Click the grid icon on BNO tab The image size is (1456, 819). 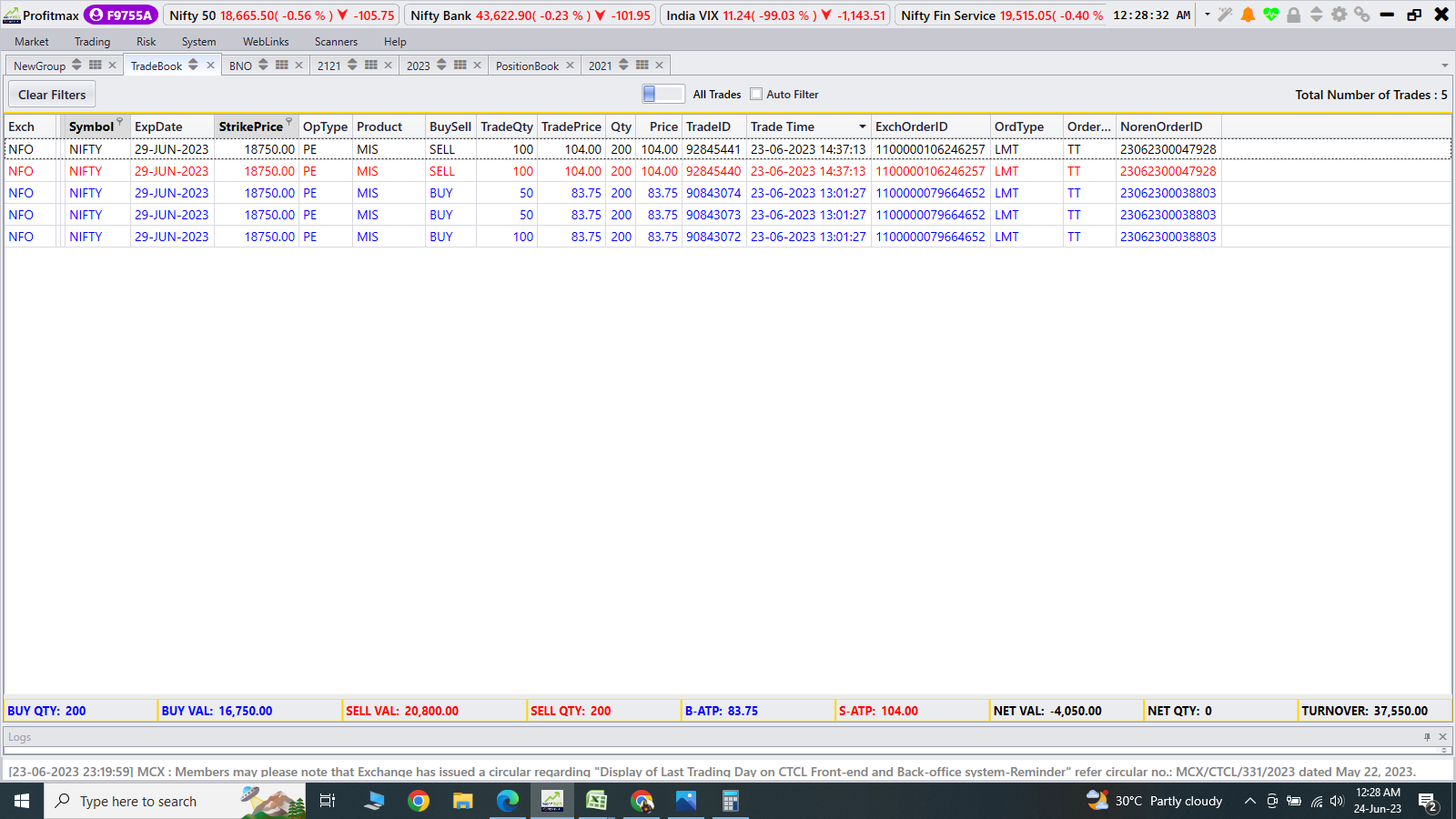[x=282, y=65]
